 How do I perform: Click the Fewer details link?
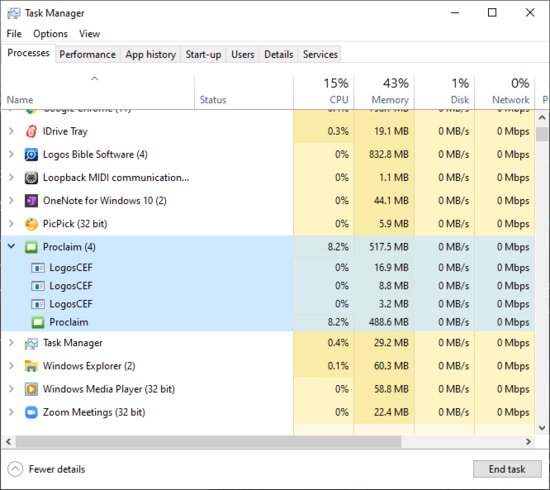(57, 469)
